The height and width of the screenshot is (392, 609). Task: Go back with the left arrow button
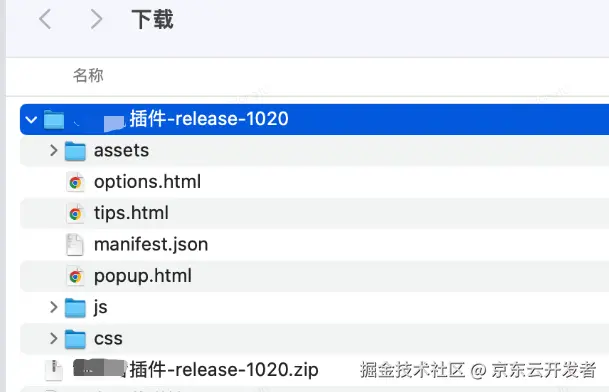point(45,19)
